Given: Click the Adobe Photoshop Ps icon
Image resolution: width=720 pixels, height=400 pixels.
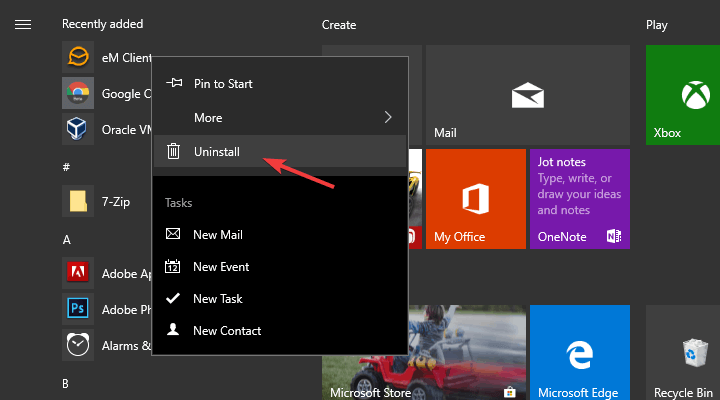Looking at the screenshot, I should click(78, 309).
